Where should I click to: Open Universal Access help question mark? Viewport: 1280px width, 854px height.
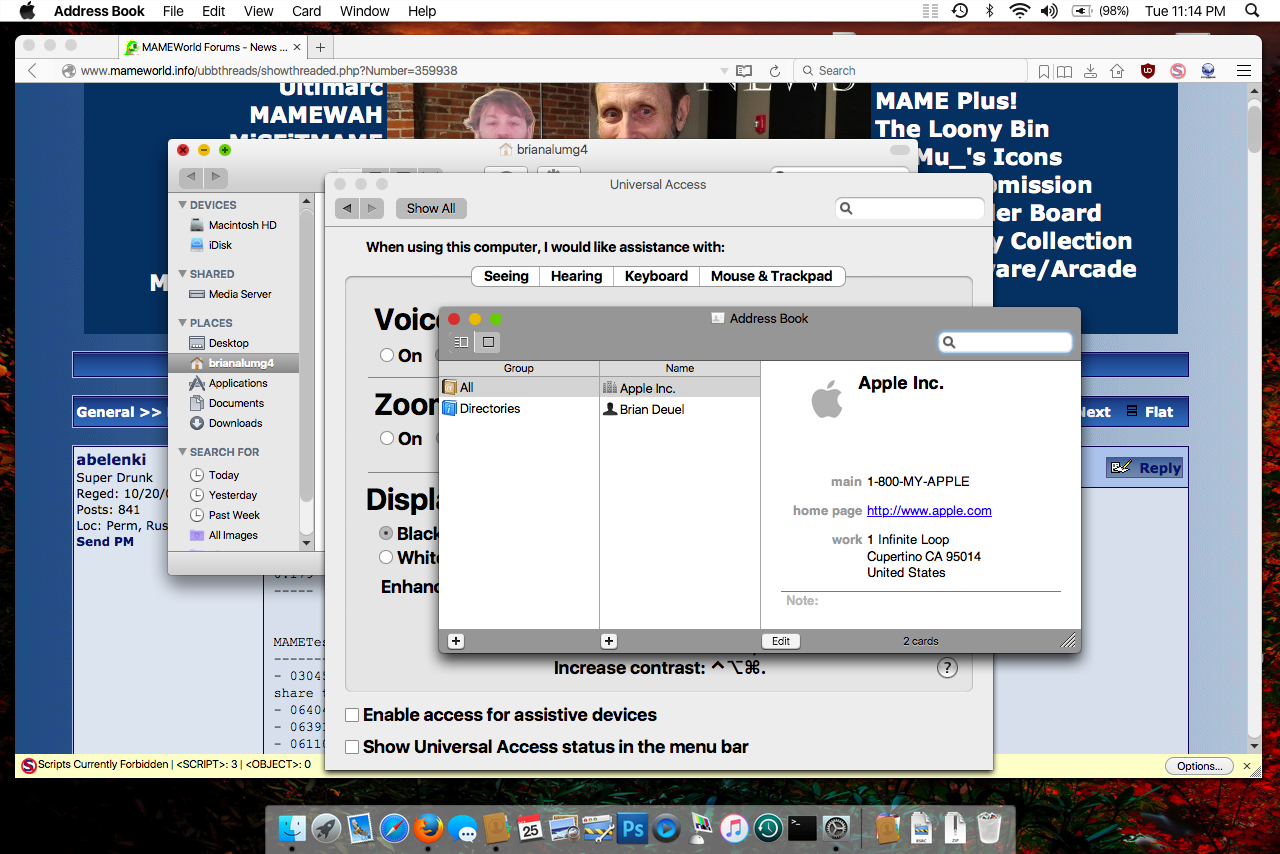pyautogui.click(x=947, y=668)
